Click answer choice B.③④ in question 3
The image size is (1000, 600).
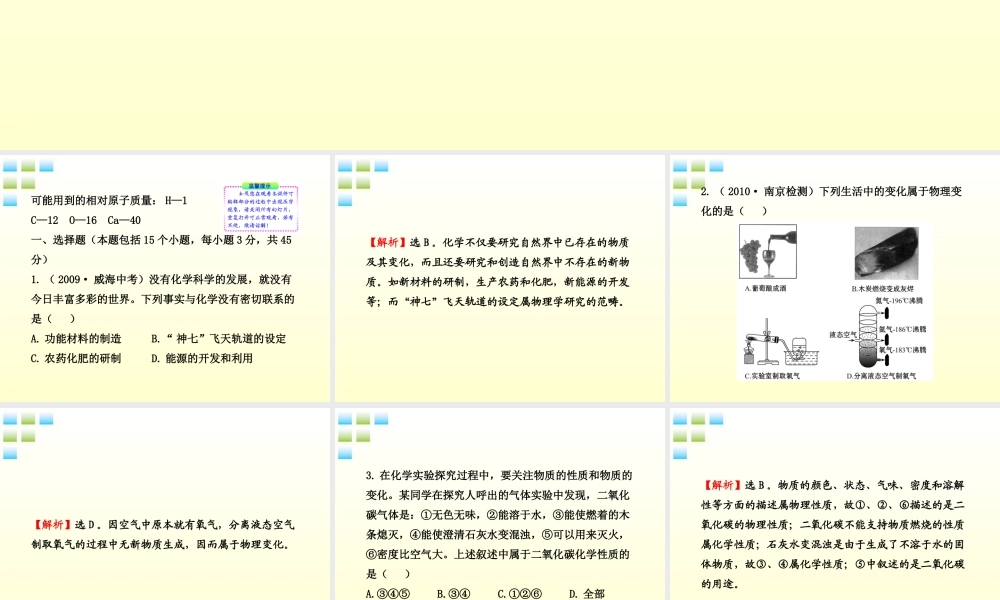pyautogui.click(x=453, y=594)
